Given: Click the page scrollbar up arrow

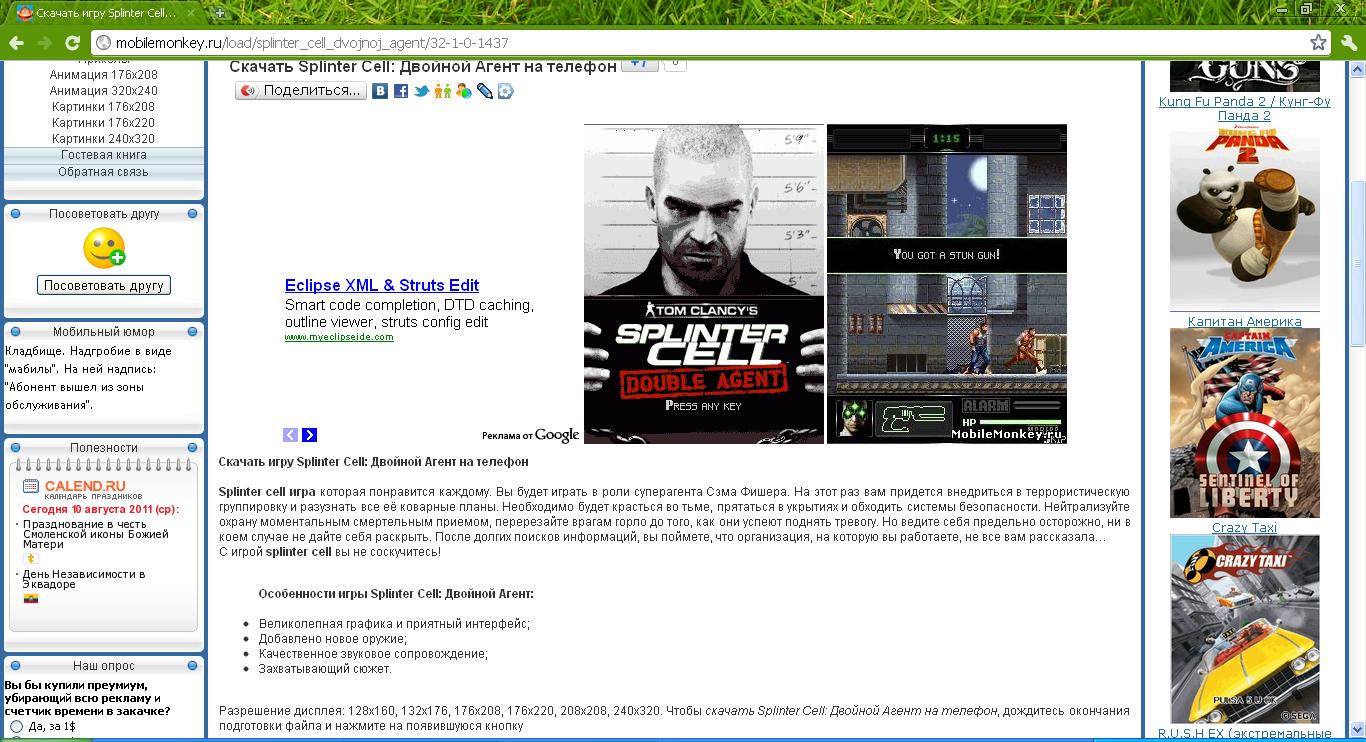Looking at the screenshot, I should [1357, 68].
